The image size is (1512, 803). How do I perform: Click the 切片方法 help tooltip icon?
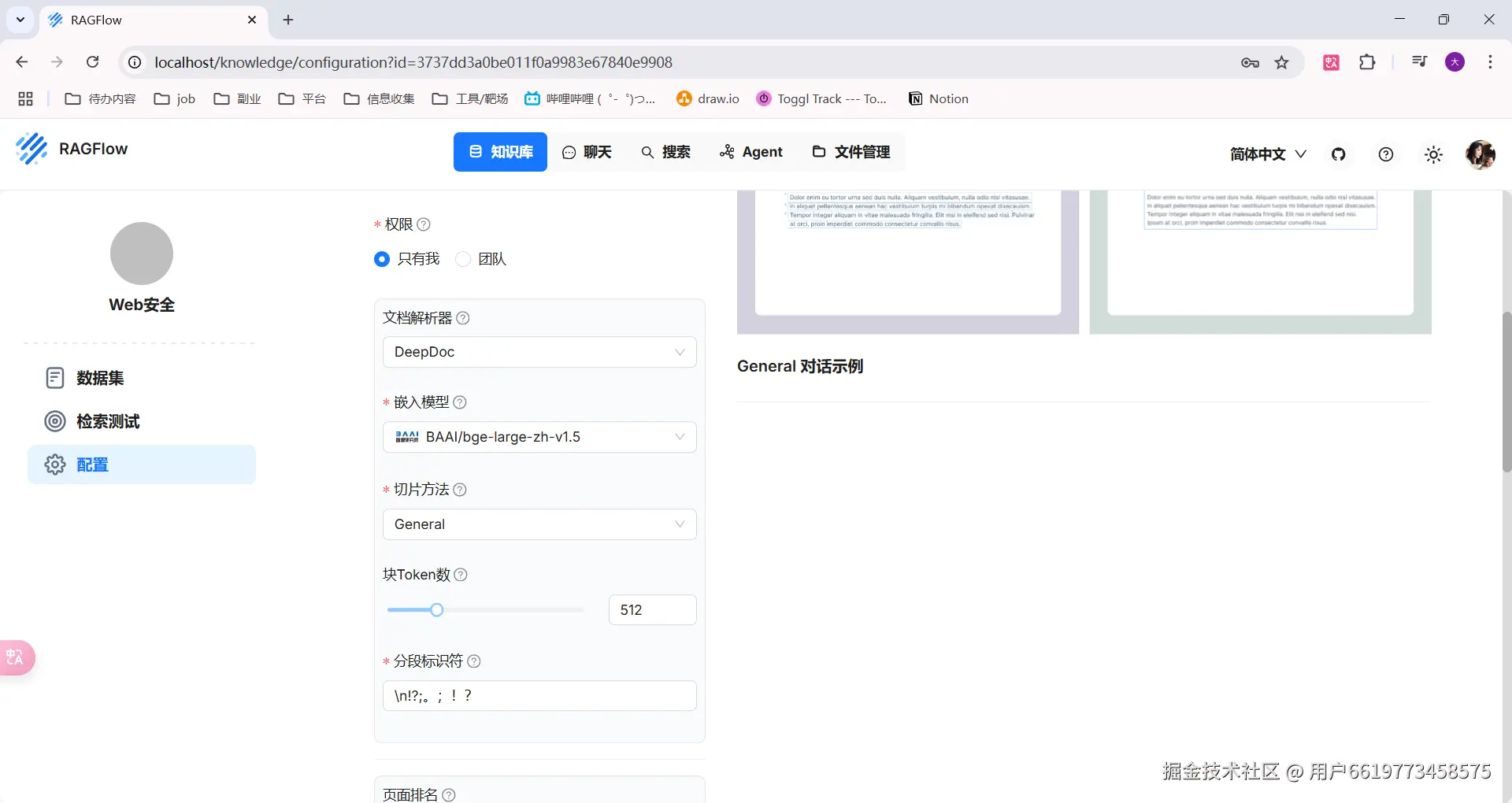[460, 490]
